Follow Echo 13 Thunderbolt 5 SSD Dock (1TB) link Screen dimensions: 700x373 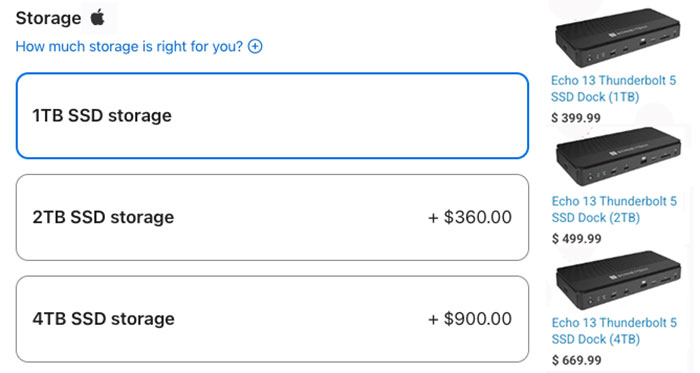[613, 88]
